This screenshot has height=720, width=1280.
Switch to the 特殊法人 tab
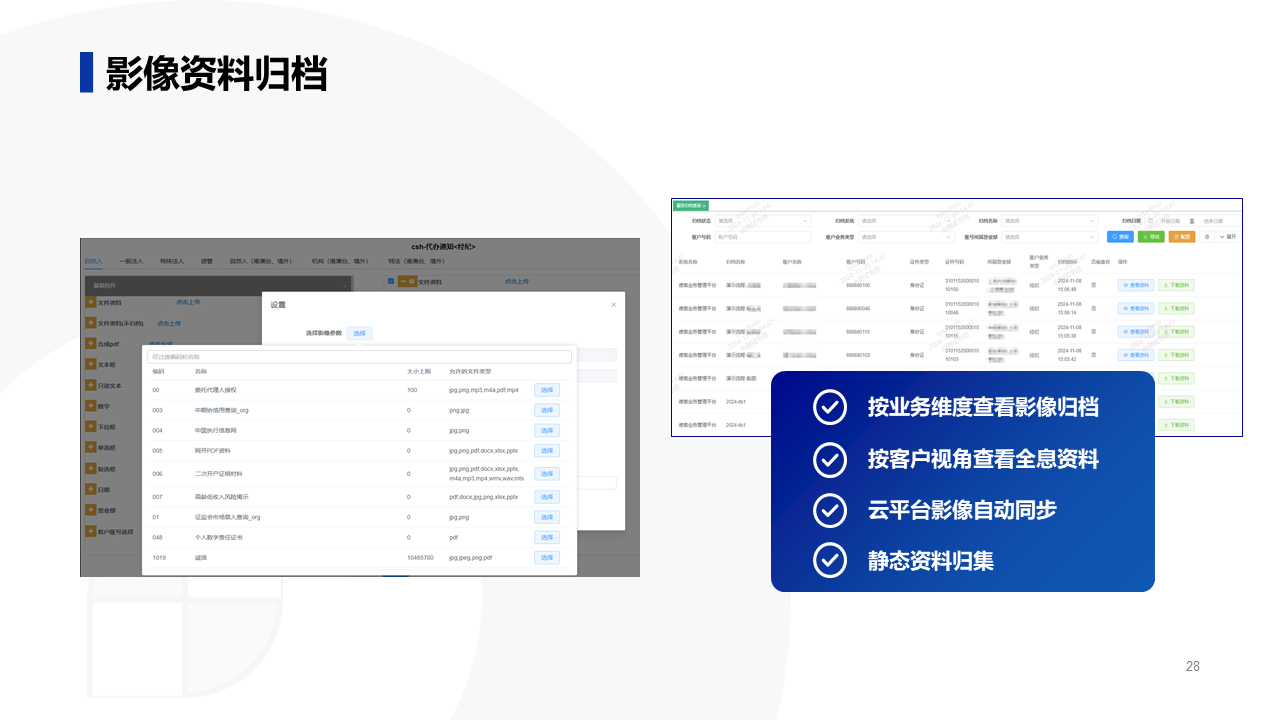coord(171,261)
